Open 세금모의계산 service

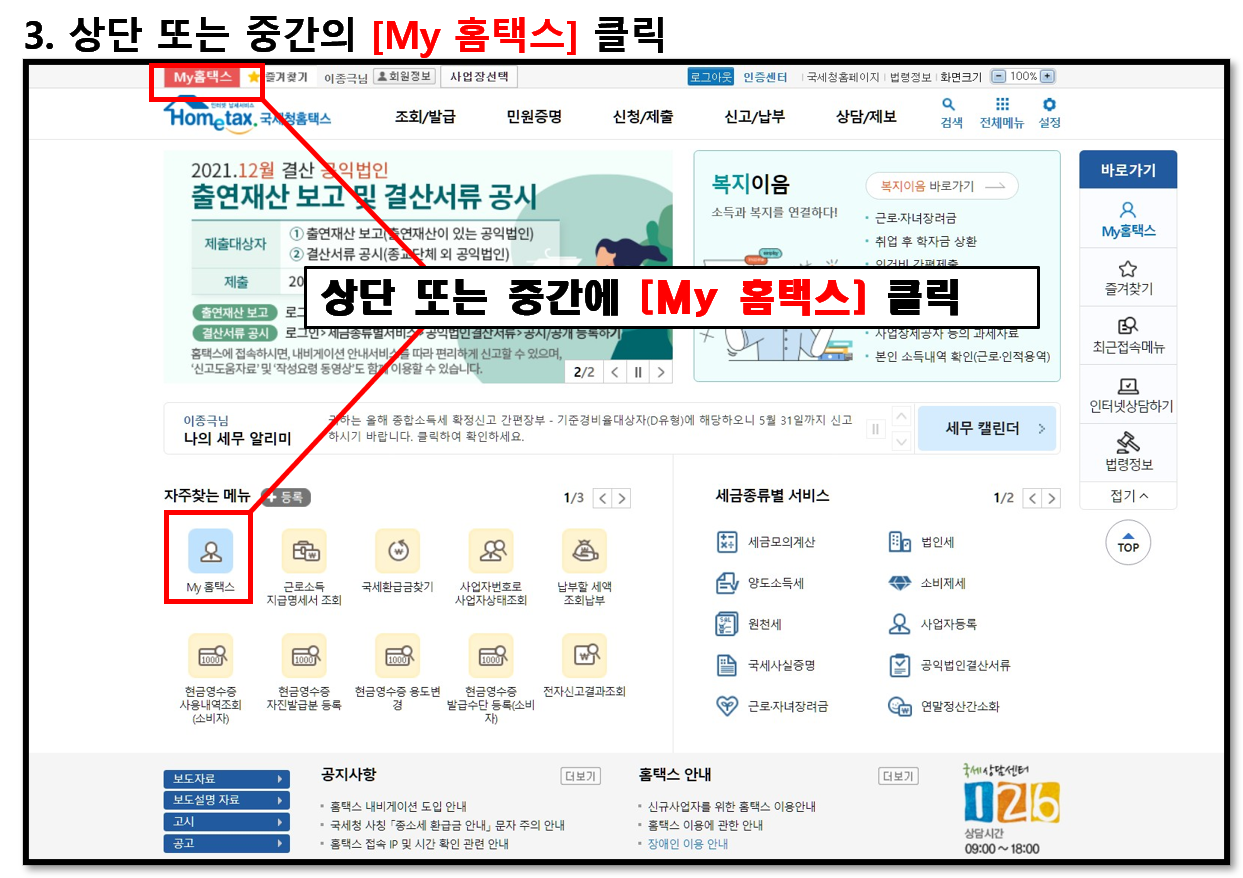point(765,542)
